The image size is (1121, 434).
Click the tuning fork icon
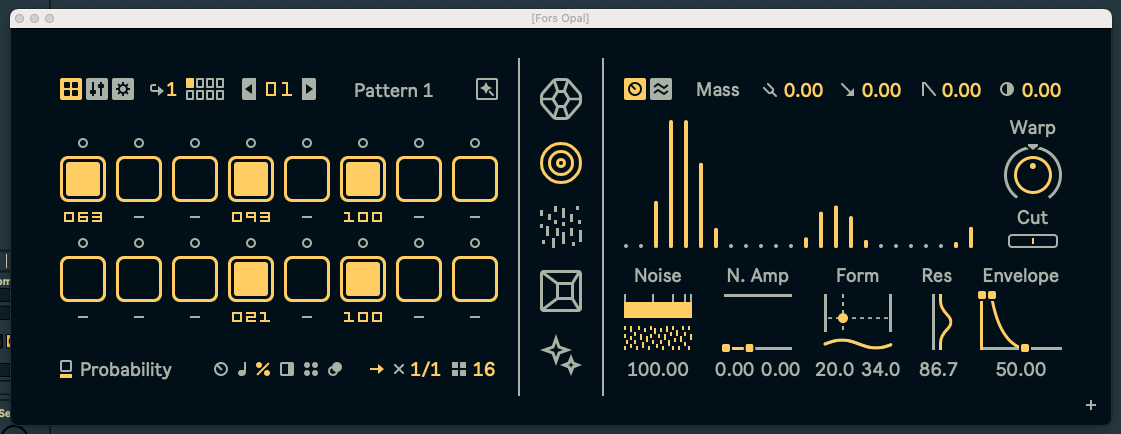point(770,90)
